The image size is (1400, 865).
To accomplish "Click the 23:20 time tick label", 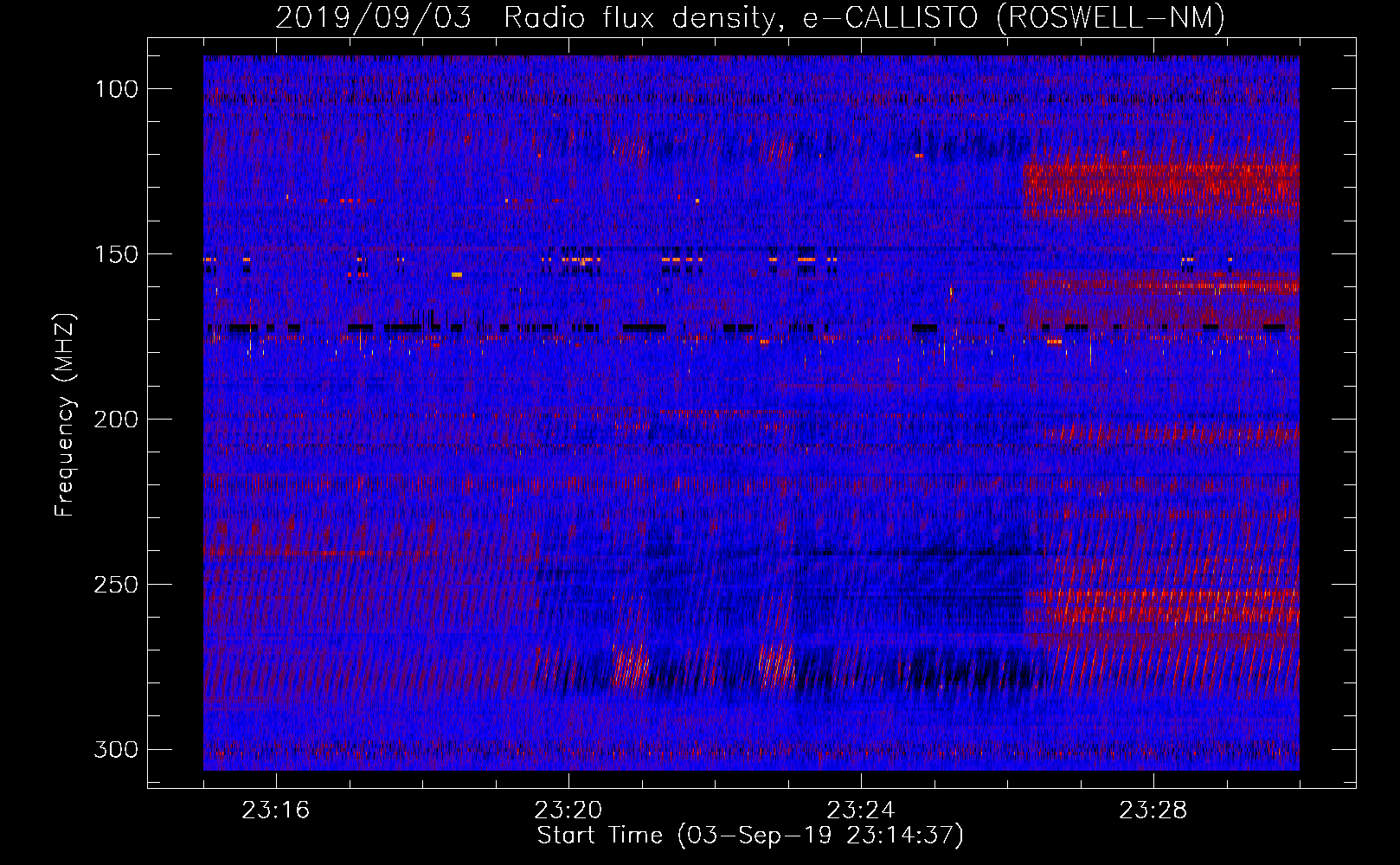I will pos(568,811).
